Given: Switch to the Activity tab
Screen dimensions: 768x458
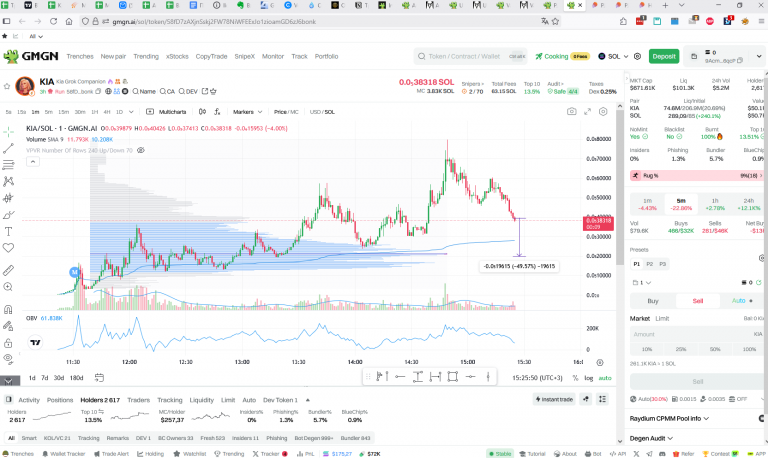Looking at the screenshot, I should click(x=29, y=400).
